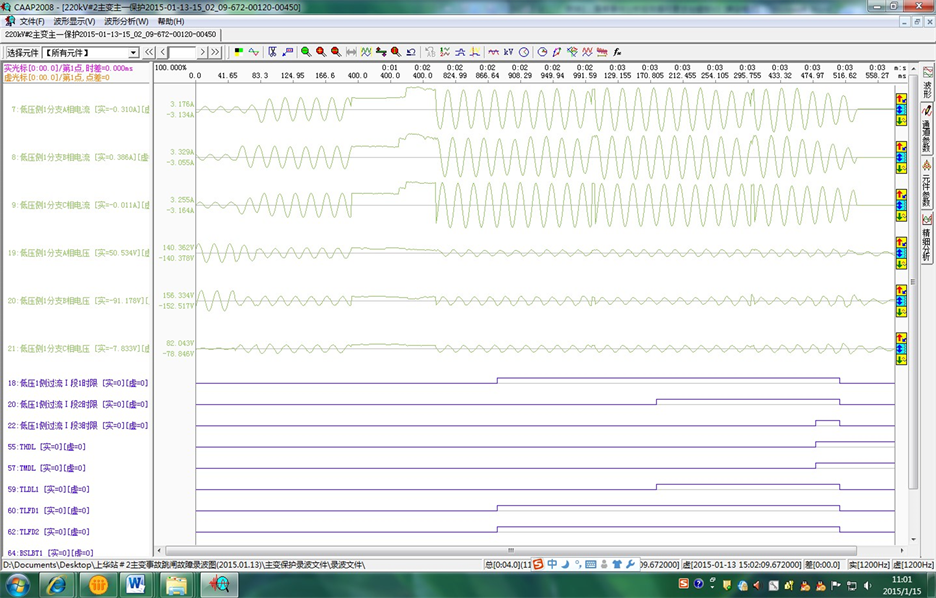Click the first green zoom-in magnifier icon
This screenshot has width=936, height=598.
306,52
